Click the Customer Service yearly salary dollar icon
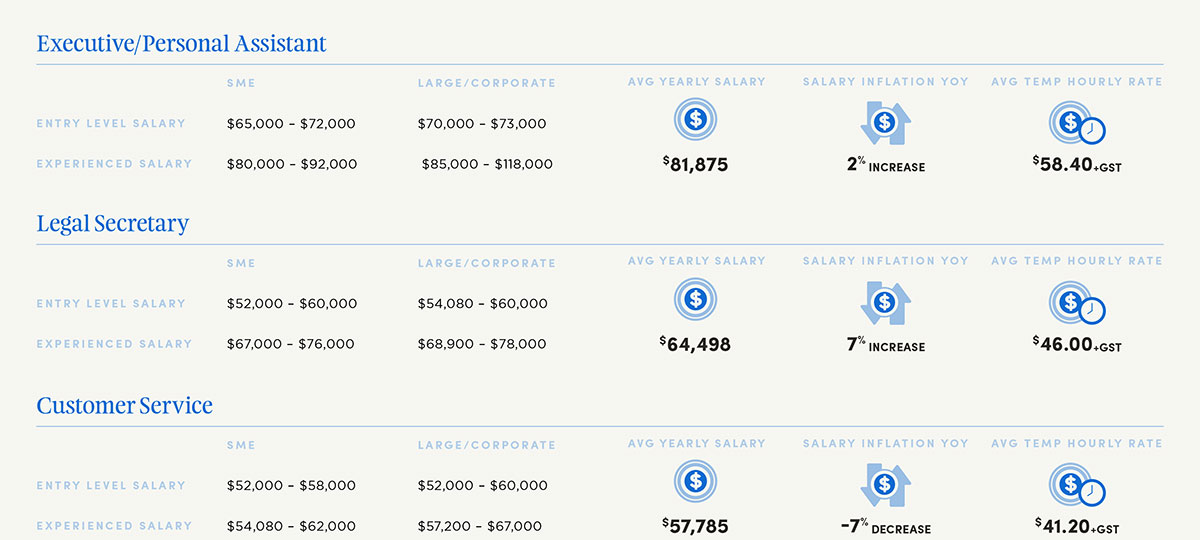Image resolution: width=1200 pixels, height=540 pixels. pos(696,481)
